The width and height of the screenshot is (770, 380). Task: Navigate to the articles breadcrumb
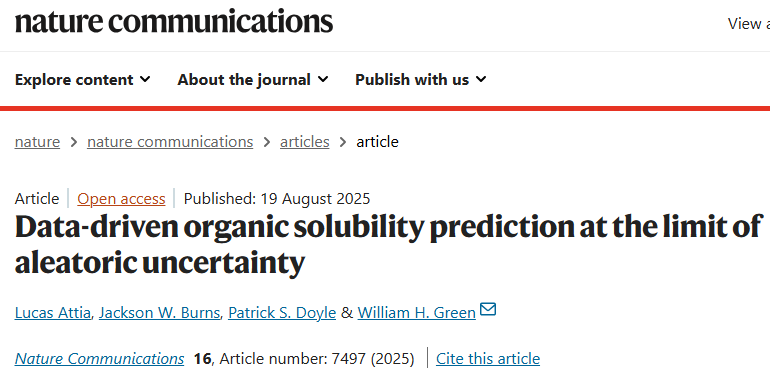pyautogui.click(x=304, y=142)
